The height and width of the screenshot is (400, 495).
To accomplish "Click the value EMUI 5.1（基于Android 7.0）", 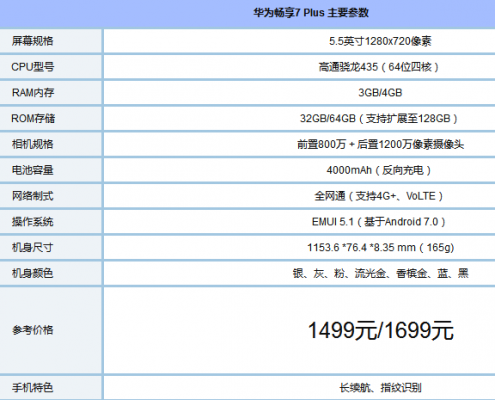I will (379, 222).
